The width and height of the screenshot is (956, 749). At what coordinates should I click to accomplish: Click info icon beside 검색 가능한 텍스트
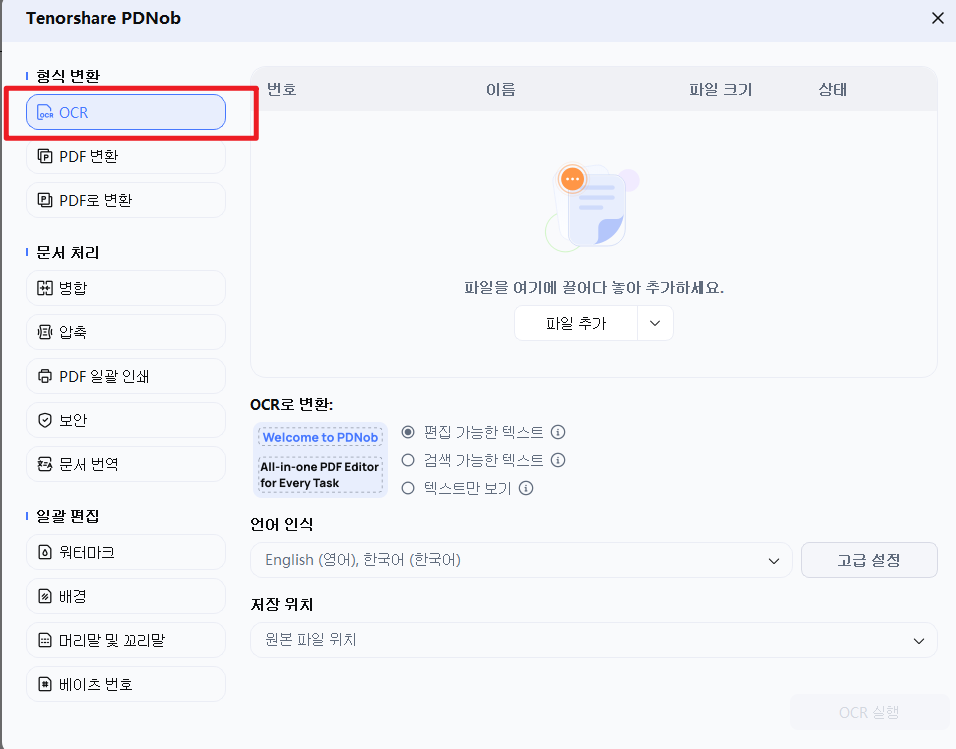tap(558, 460)
